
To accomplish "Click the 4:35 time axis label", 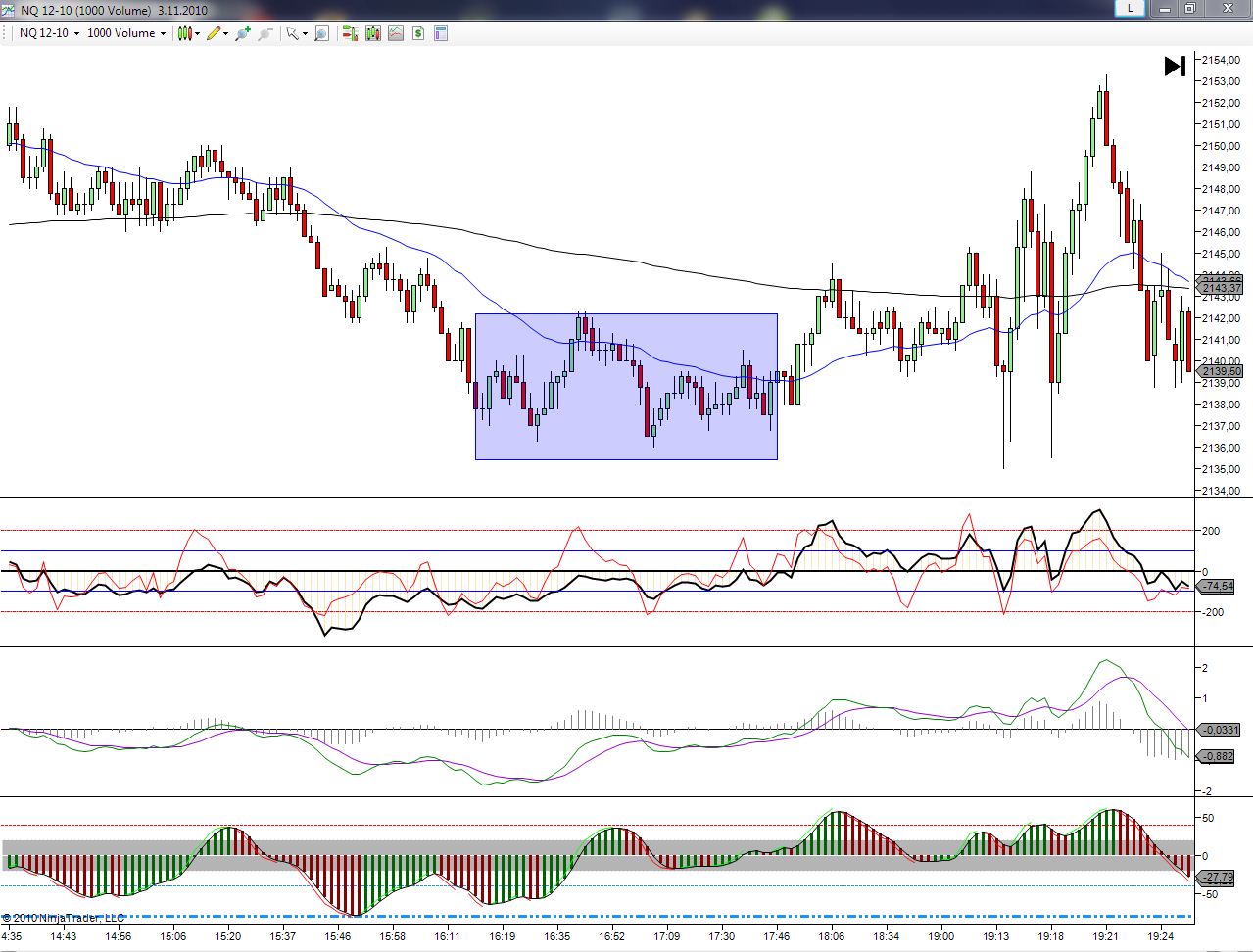I will [x=12, y=936].
